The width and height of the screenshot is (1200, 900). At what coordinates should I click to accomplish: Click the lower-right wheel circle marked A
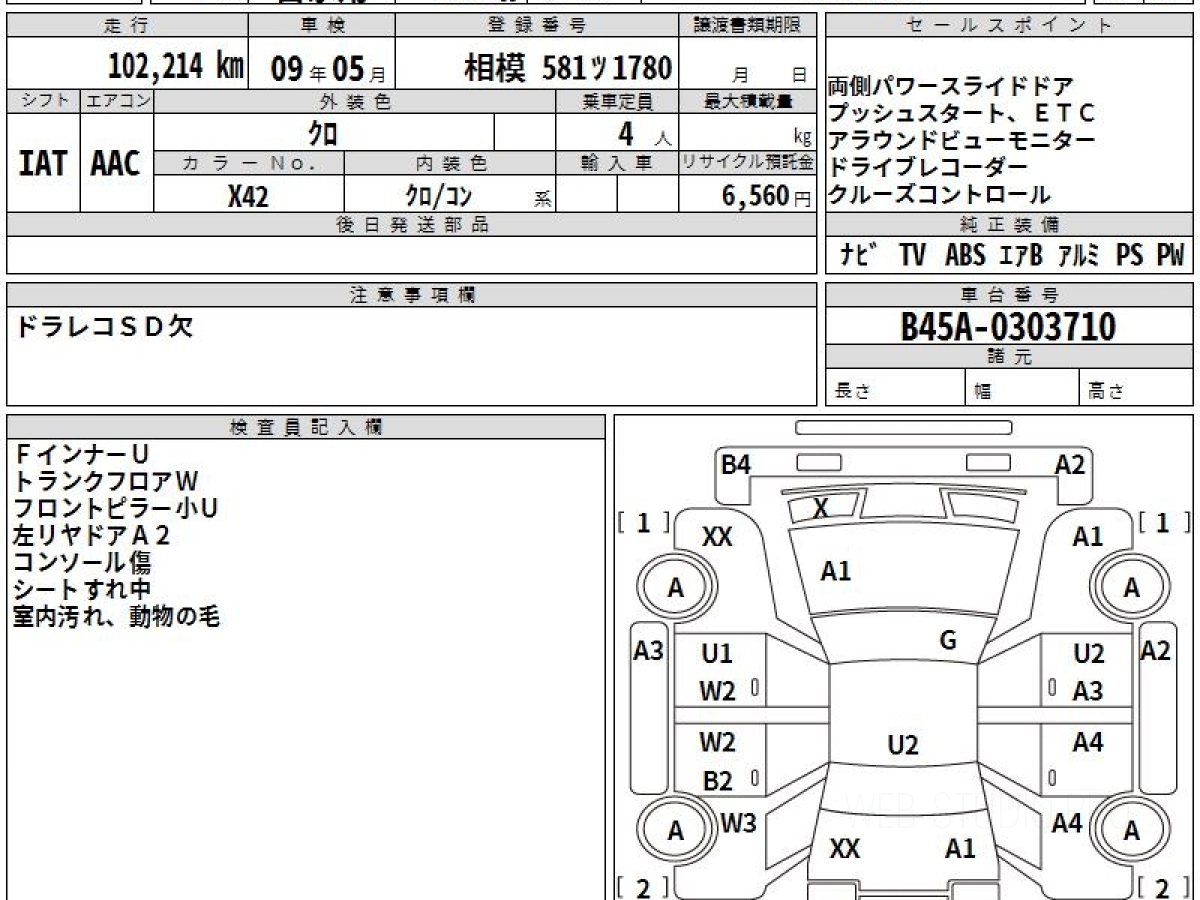click(x=1131, y=830)
